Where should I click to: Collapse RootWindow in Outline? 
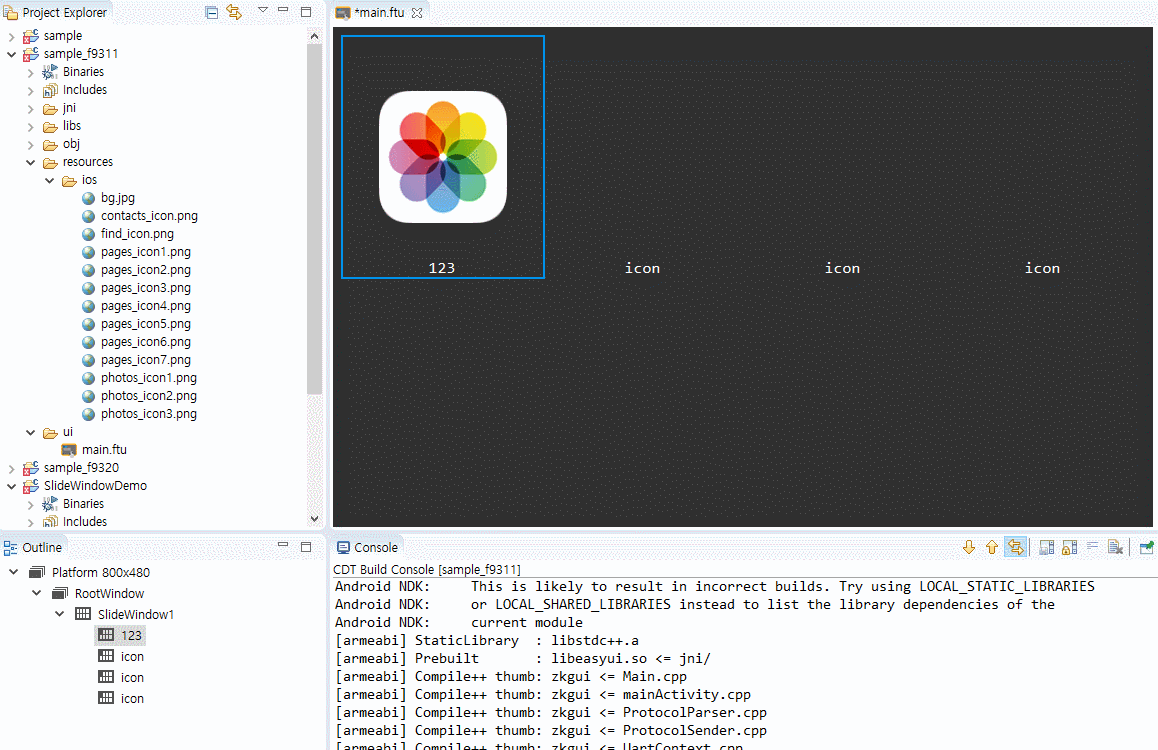36,593
